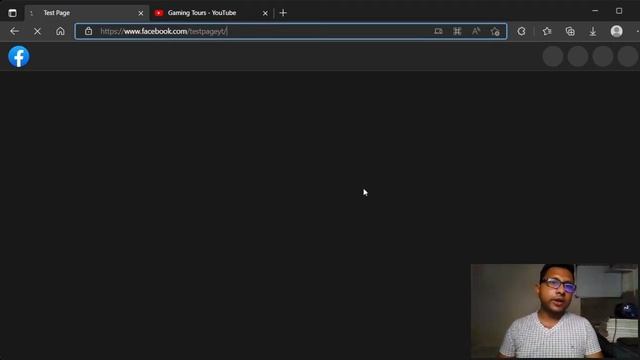Open the tab actions menu
This screenshot has height=360, width=640.
[x=12, y=13]
